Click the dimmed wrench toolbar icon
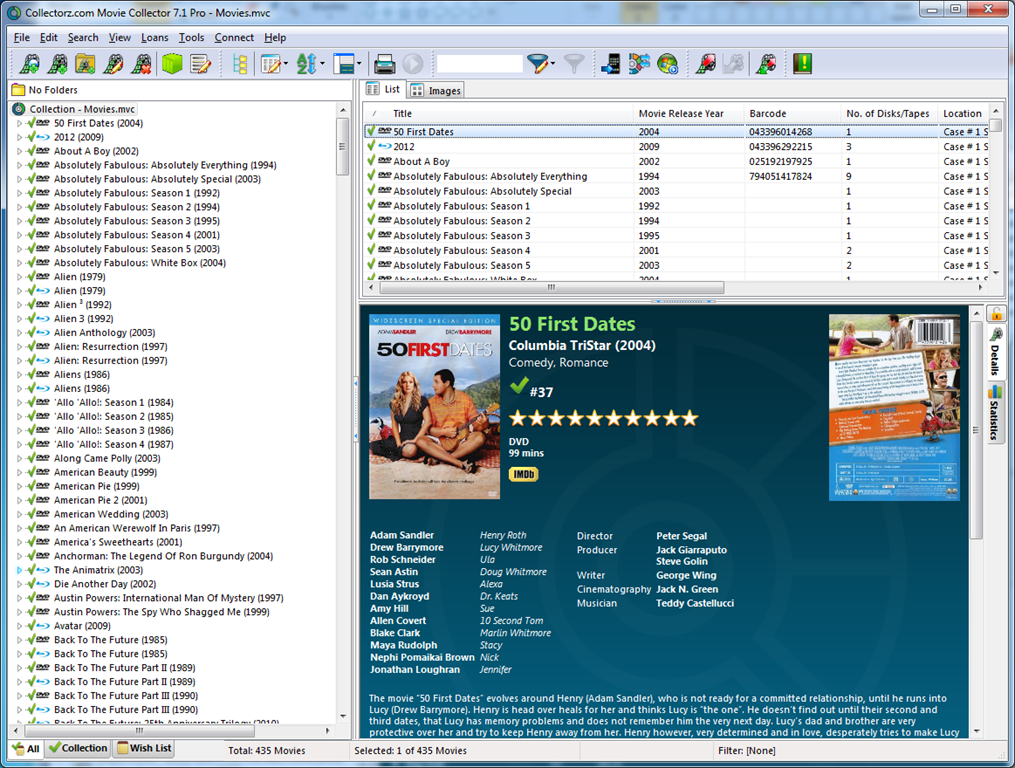The height and width of the screenshot is (768, 1015). pyautogui.click(x=734, y=63)
